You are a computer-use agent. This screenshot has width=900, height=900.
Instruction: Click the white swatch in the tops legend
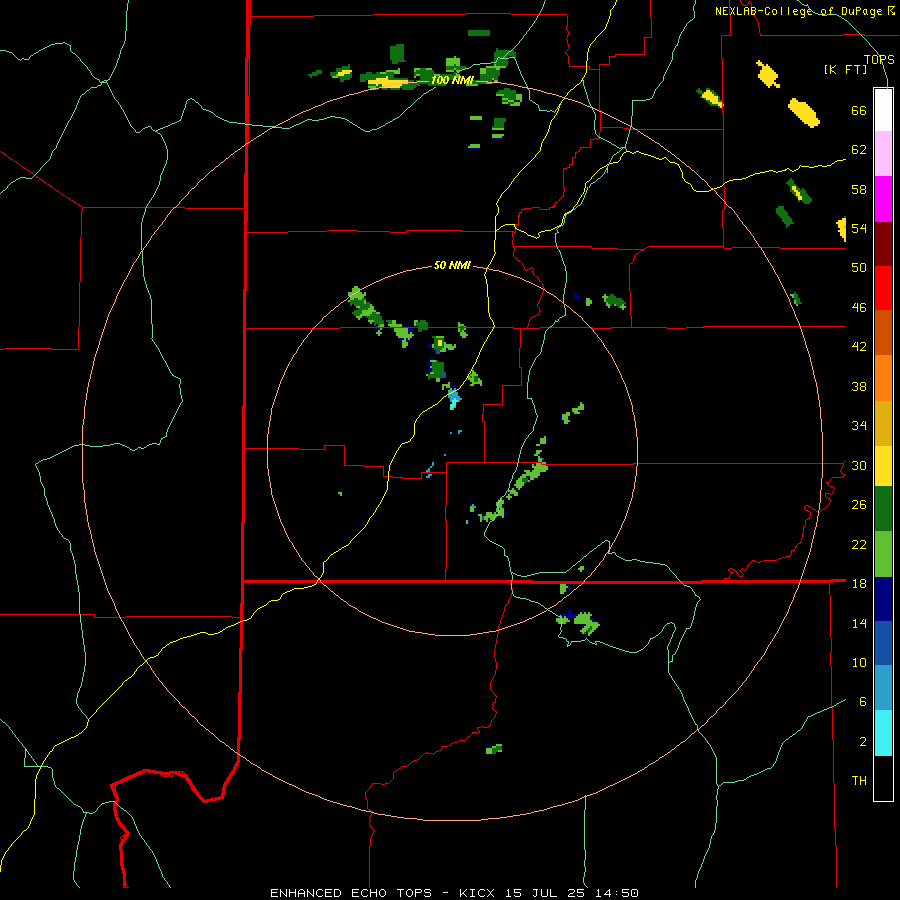[883, 110]
